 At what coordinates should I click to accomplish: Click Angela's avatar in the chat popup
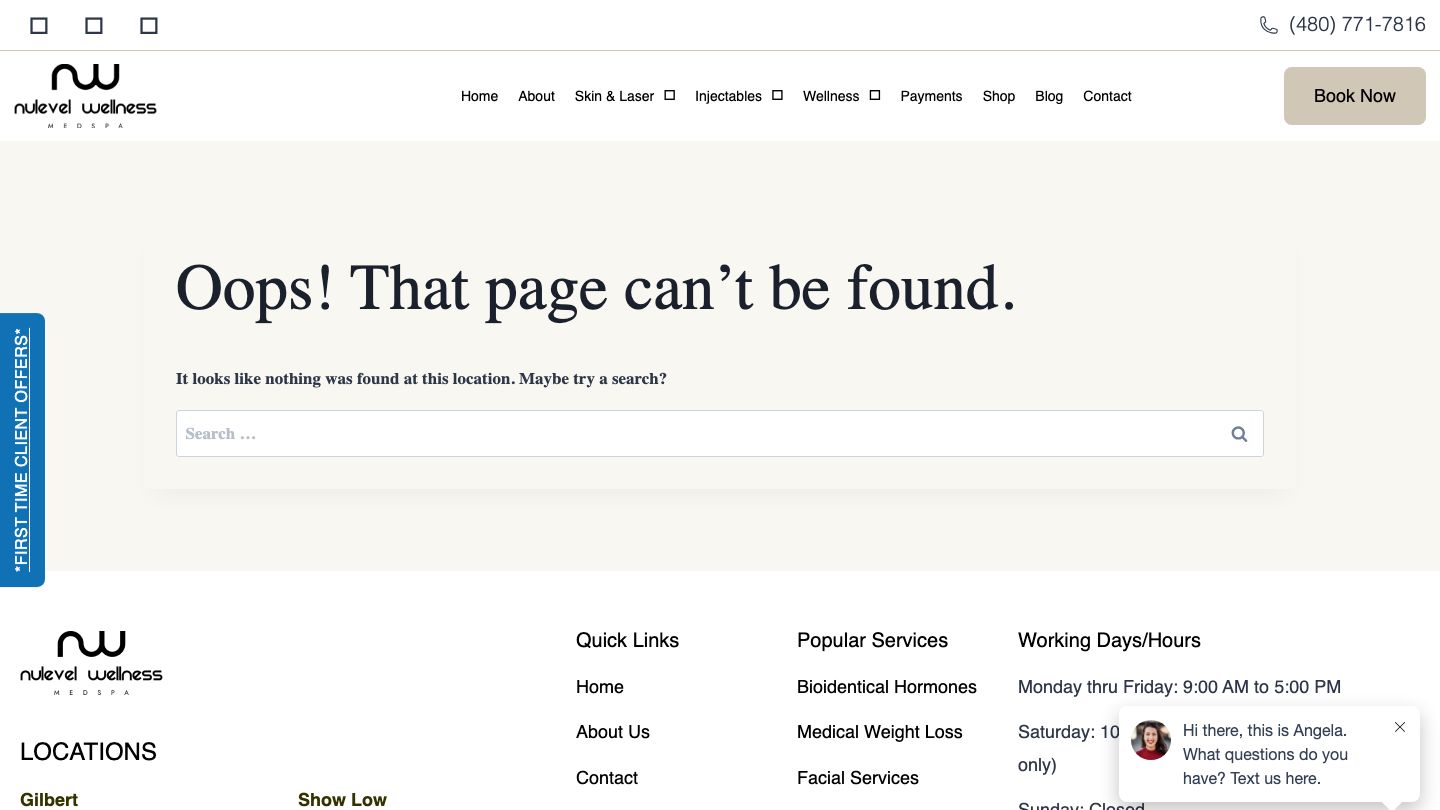[1151, 740]
